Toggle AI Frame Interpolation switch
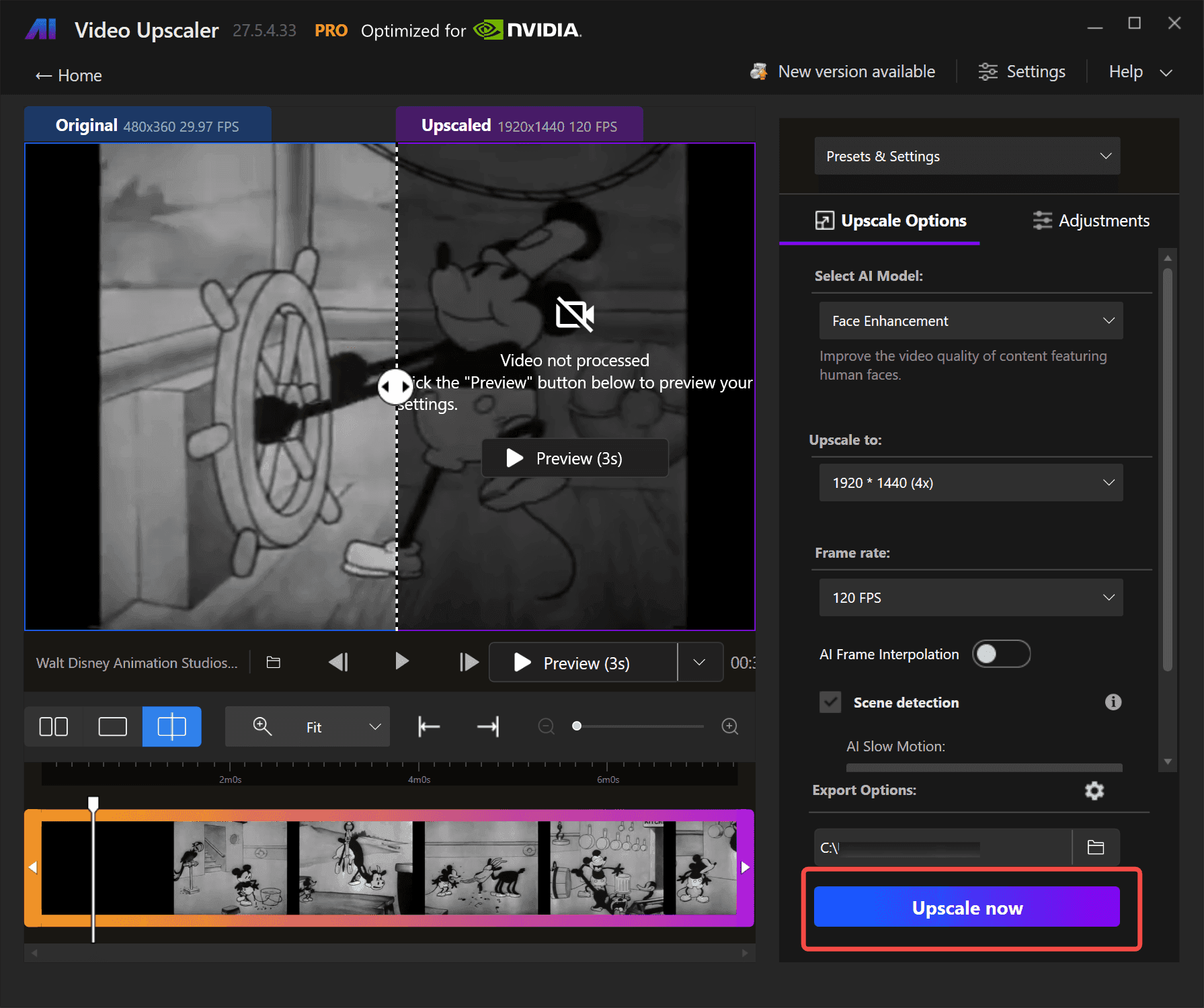 click(x=1001, y=654)
